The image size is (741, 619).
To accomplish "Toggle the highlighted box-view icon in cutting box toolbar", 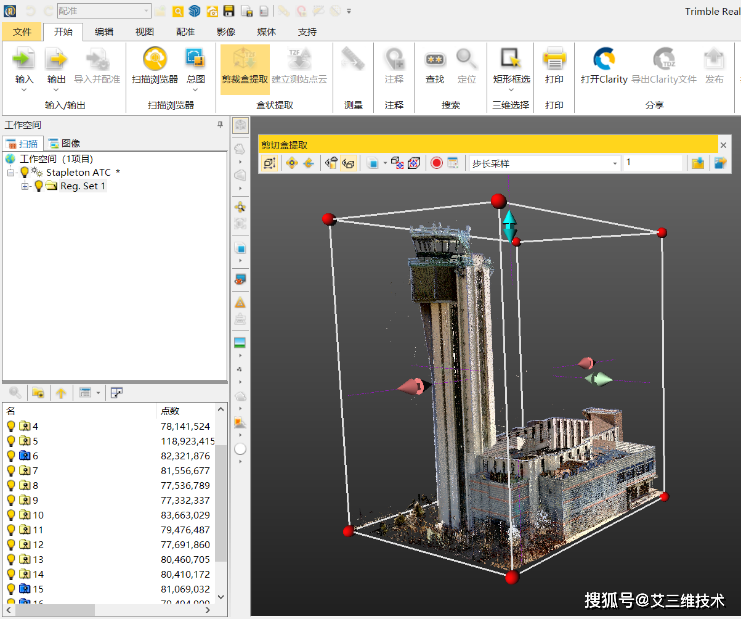I will pos(348,163).
